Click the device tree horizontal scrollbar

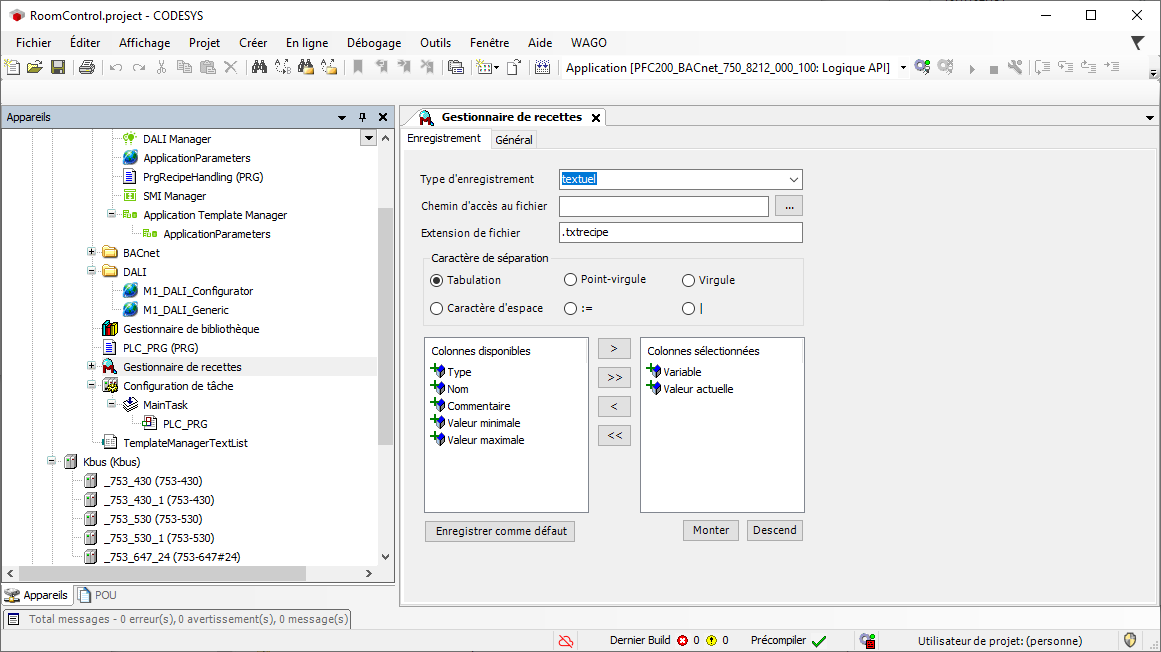click(162, 574)
